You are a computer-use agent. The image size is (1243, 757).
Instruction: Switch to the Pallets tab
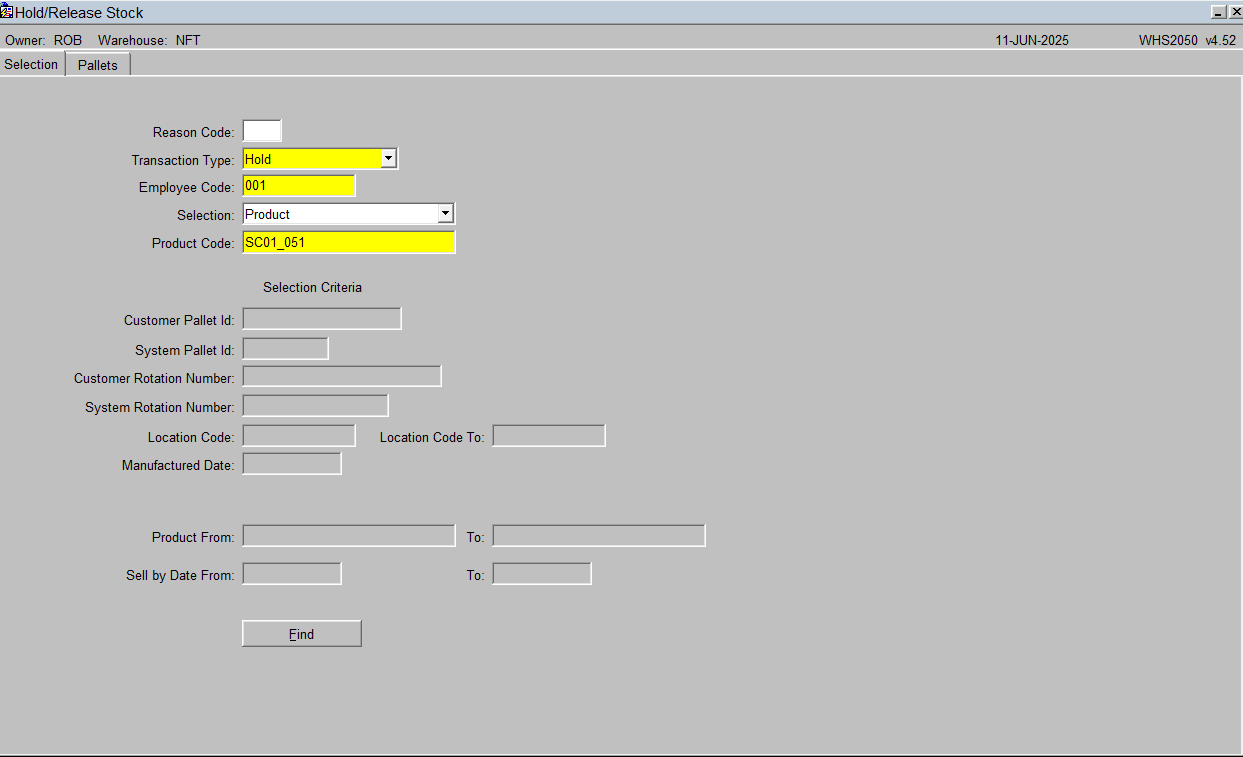[98, 65]
